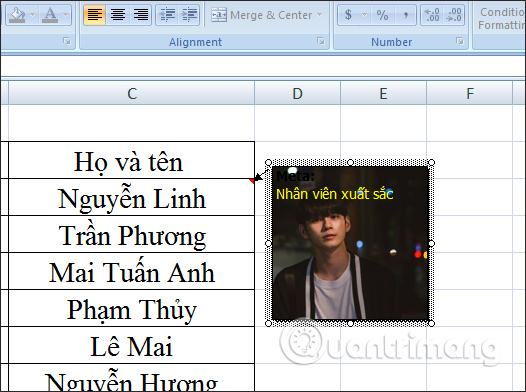
Task: Open the Alignment group dialog launcher
Action: [321, 41]
